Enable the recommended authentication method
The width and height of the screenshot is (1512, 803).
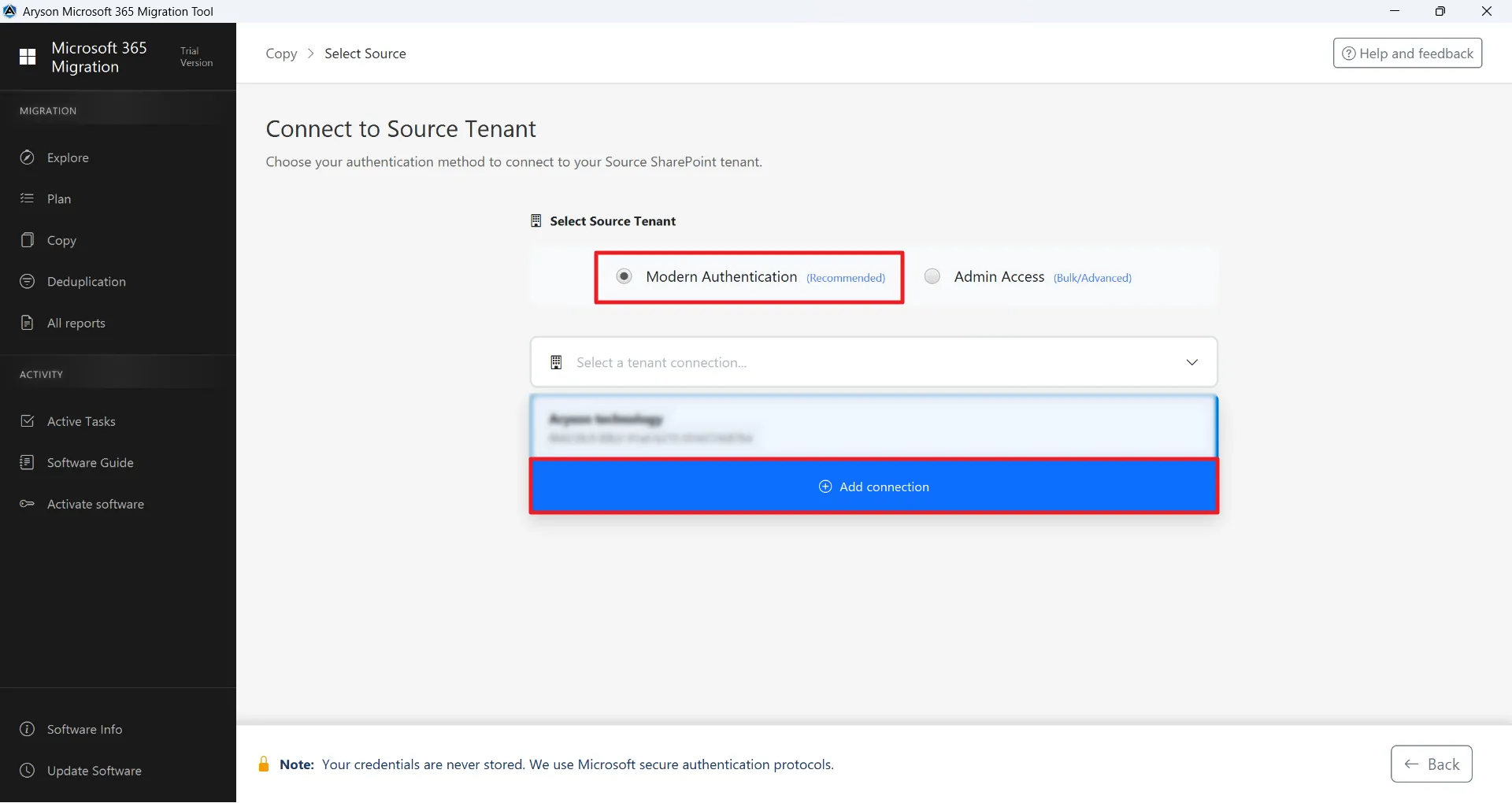[624, 276]
